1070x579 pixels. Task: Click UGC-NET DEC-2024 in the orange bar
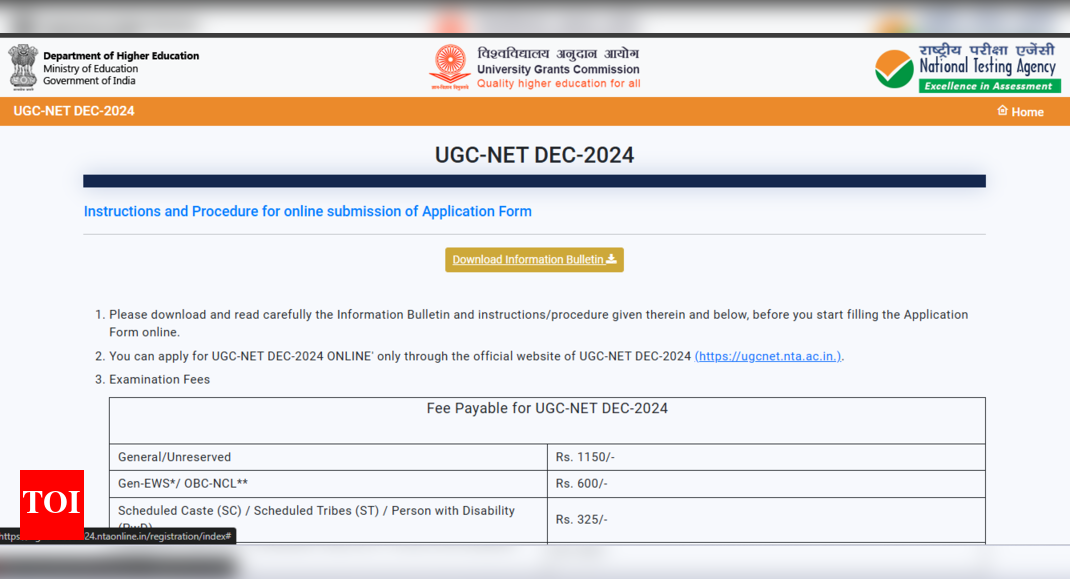click(x=74, y=111)
